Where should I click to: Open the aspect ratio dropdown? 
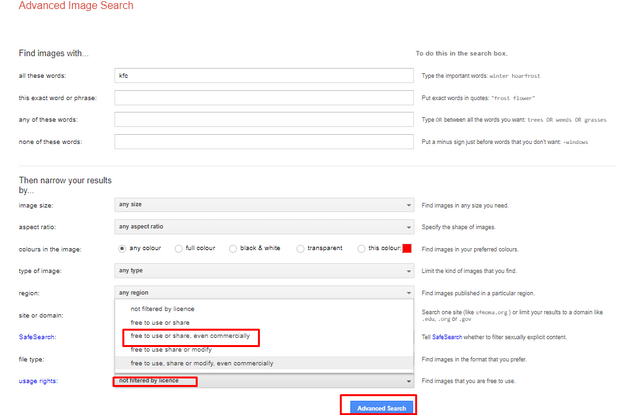click(x=264, y=226)
